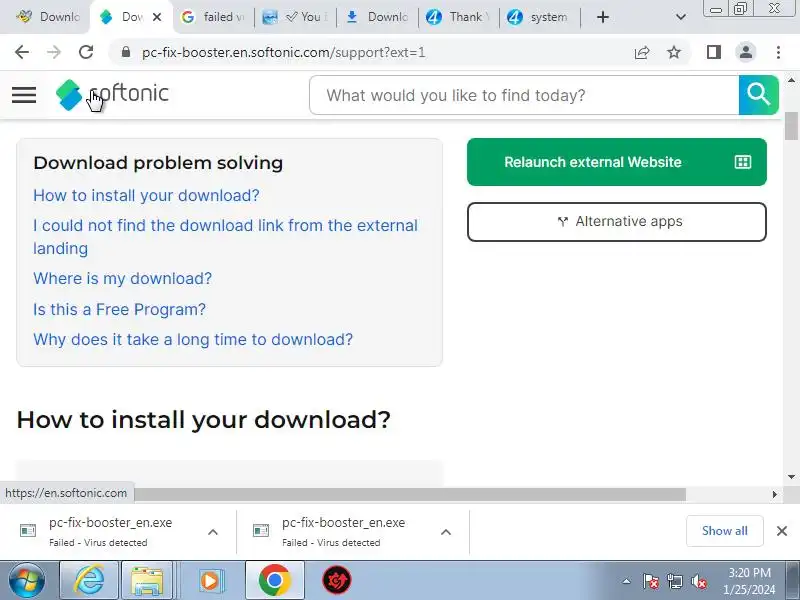Launch Internet Explorer from taskbar
The width and height of the screenshot is (800, 600).
tap(89, 580)
